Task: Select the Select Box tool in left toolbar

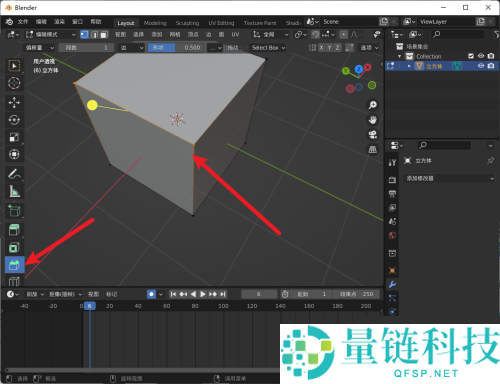Action: tap(14, 66)
